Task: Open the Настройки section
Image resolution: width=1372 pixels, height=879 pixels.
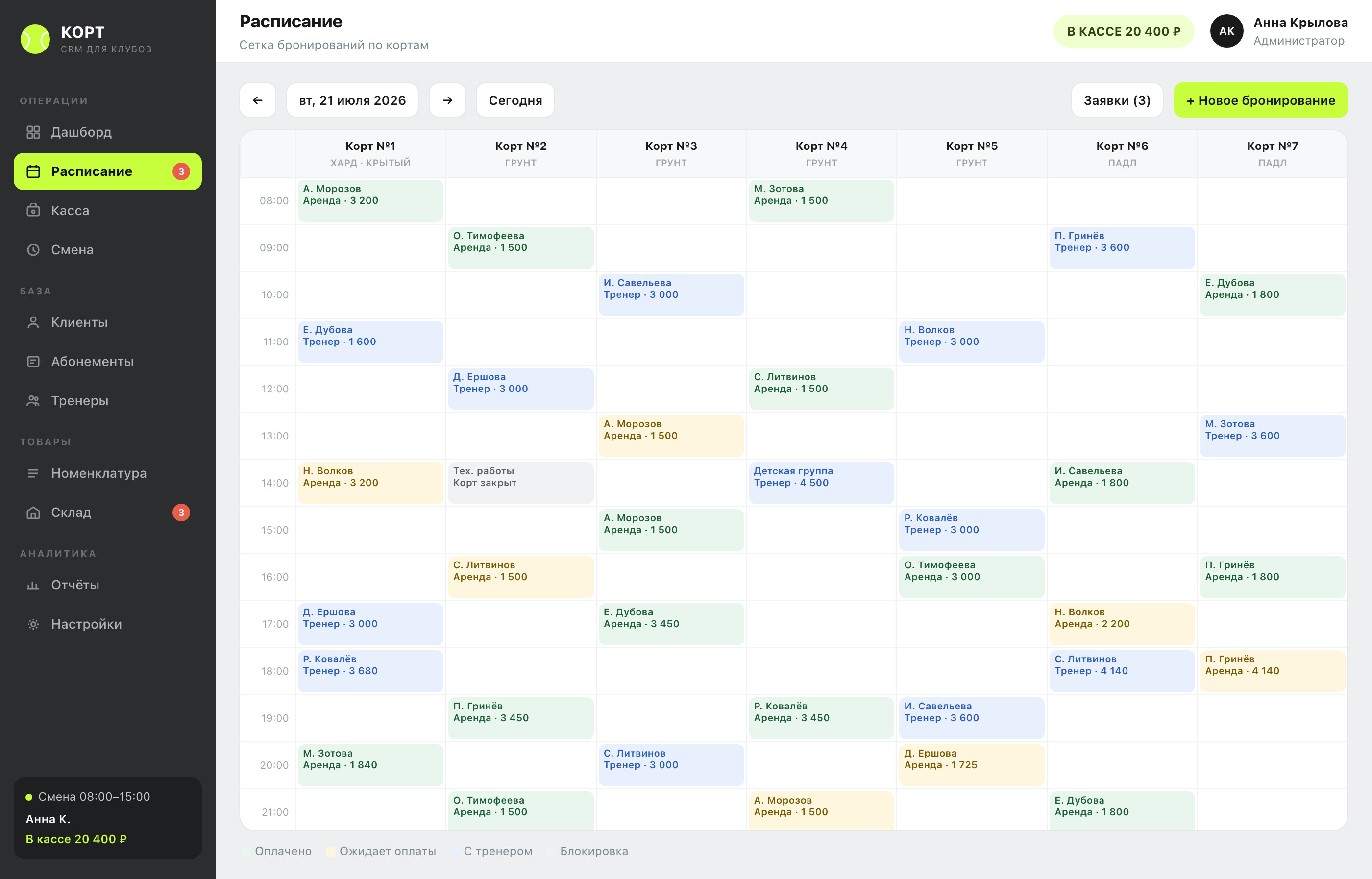Action: 108,624
